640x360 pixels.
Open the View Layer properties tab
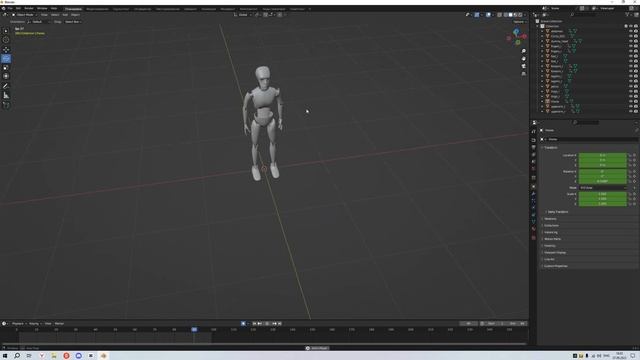pos(533,155)
